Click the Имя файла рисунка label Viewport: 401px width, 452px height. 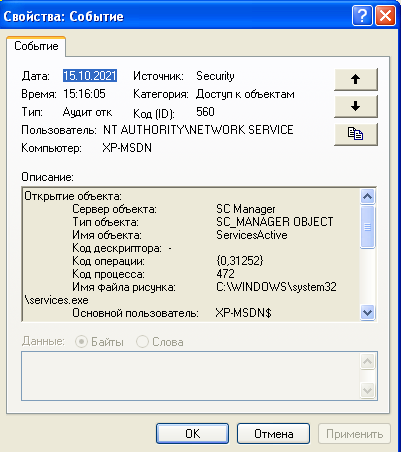click(x=124, y=287)
